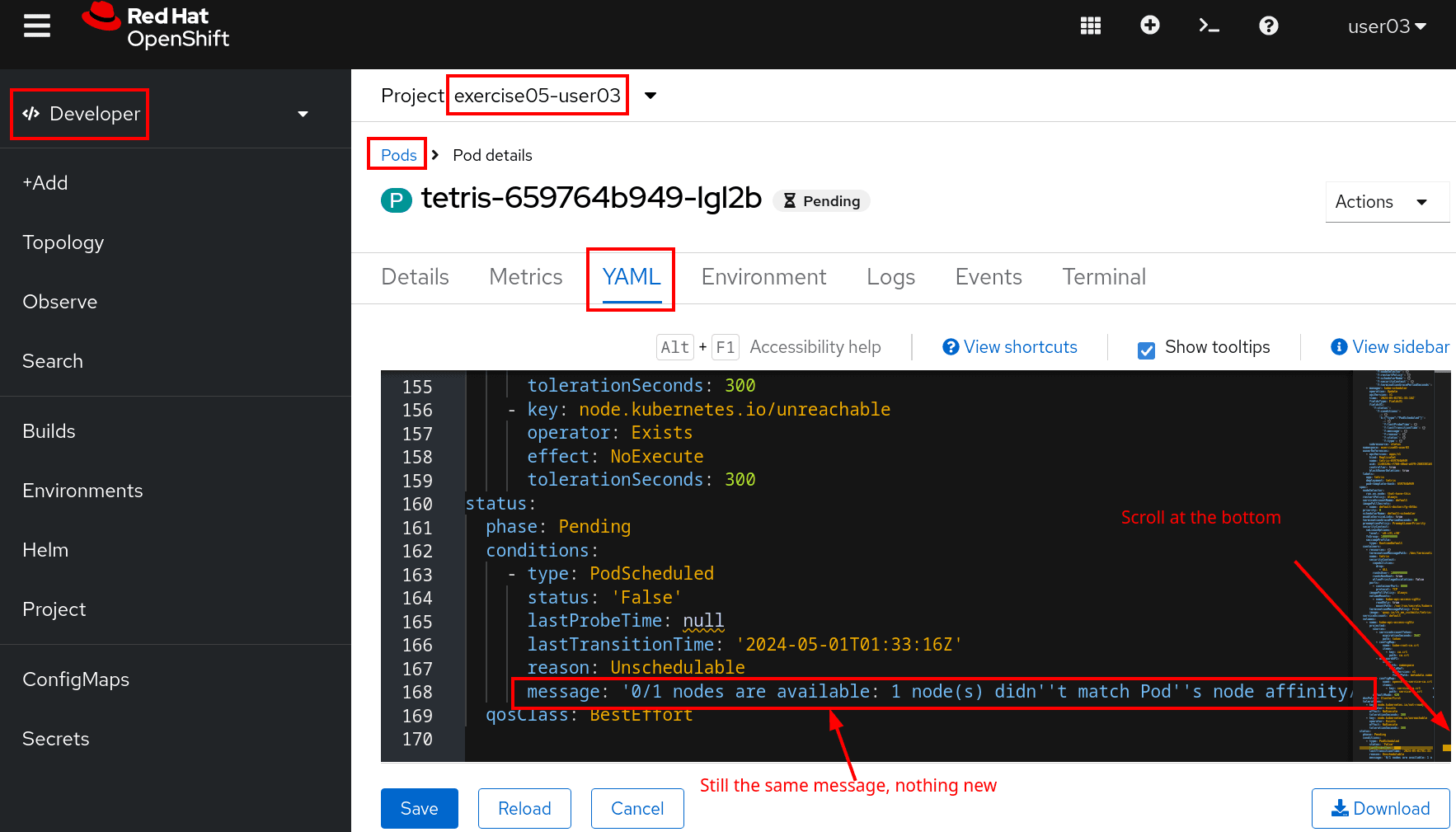
Task: Open the View sidebar link
Action: coord(1390,347)
